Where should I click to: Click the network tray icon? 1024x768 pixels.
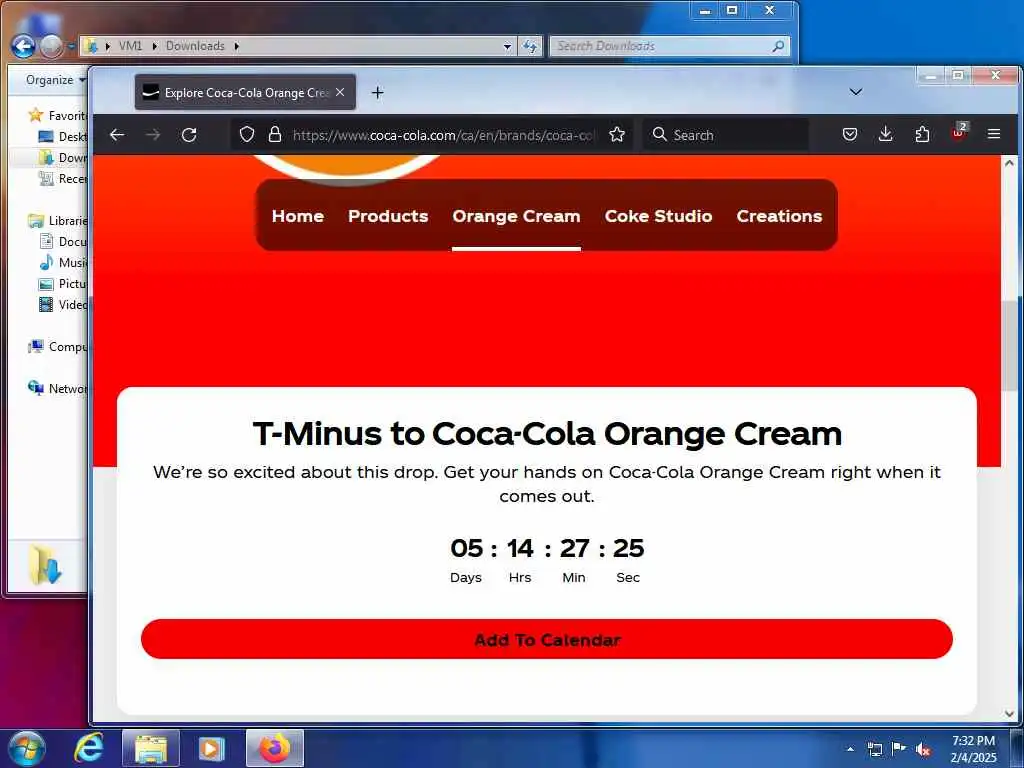pyautogui.click(x=875, y=749)
